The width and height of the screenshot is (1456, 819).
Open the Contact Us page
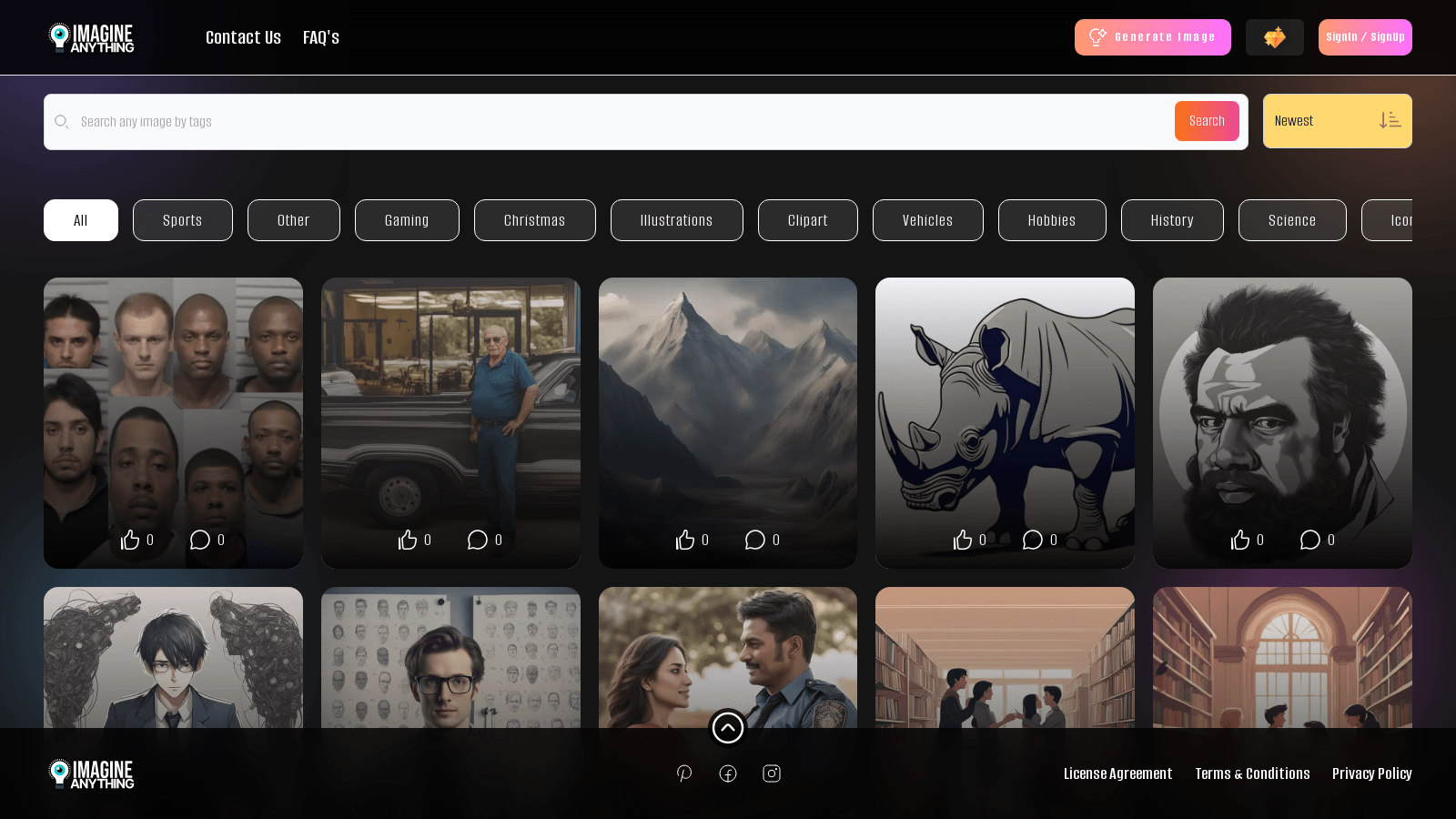[243, 37]
